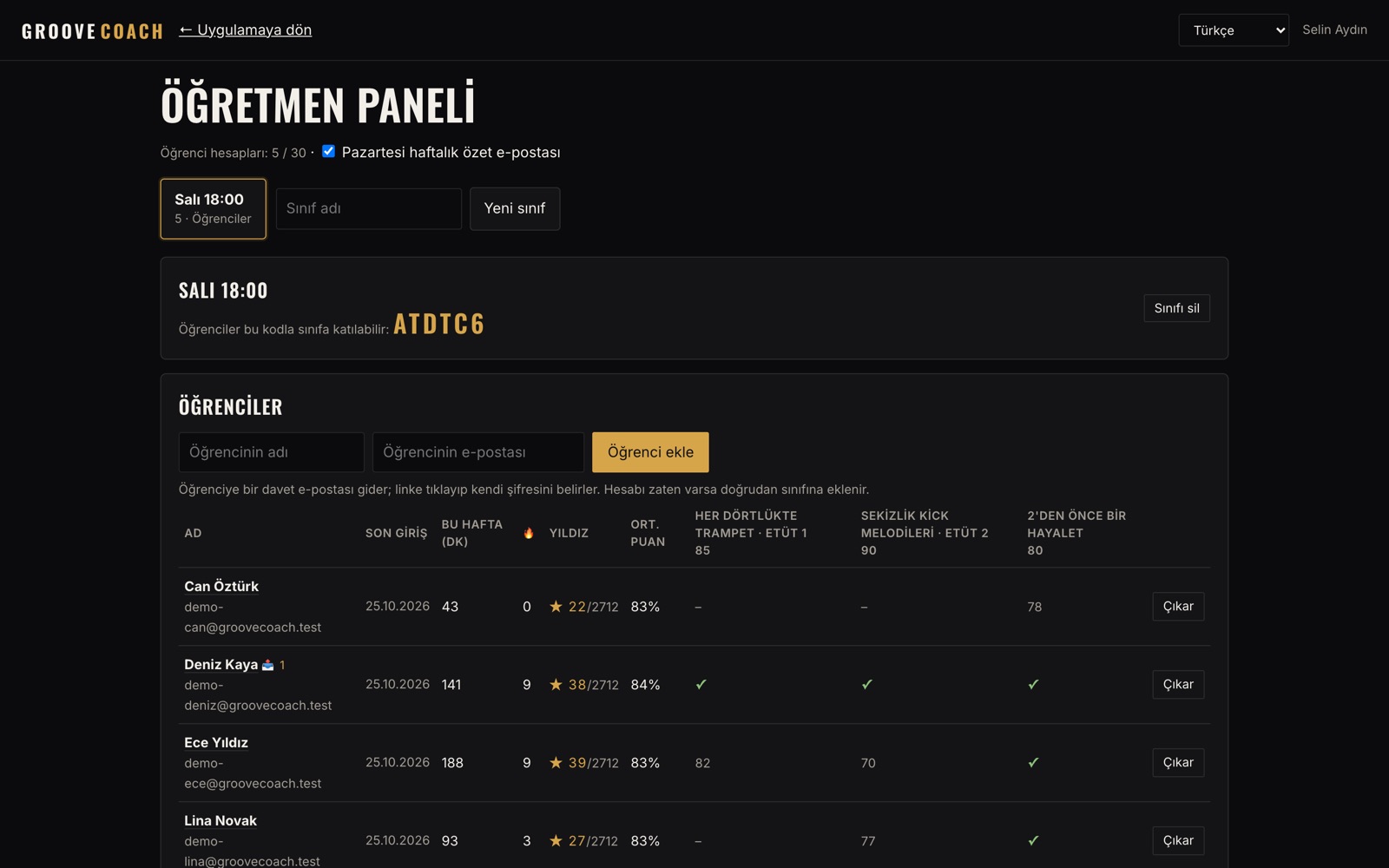The image size is (1389, 868).
Task: Click the Öğrenci ekle button
Action: point(650,452)
